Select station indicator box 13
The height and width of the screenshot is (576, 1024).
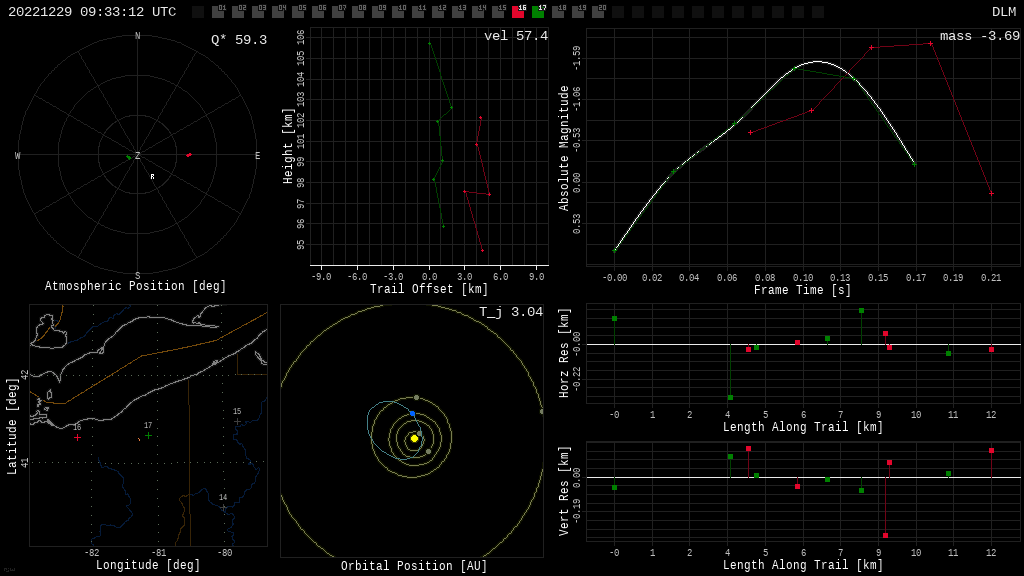click(x=458, y=11)
